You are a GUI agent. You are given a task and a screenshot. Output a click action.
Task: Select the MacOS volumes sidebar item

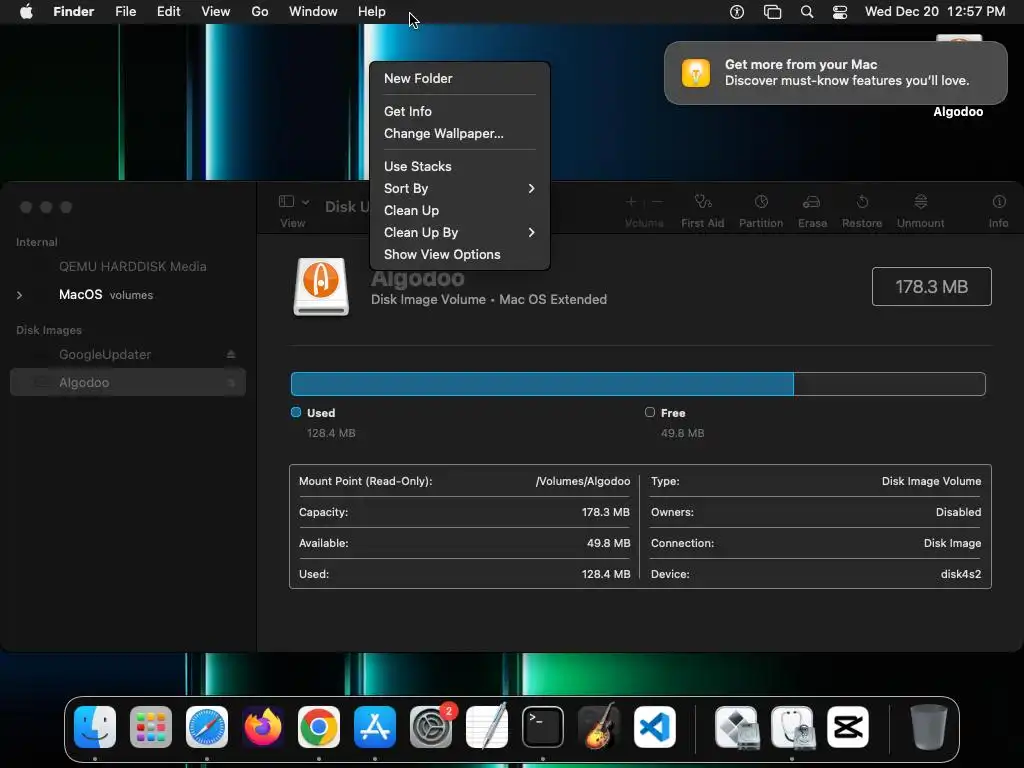coord(128,295)
